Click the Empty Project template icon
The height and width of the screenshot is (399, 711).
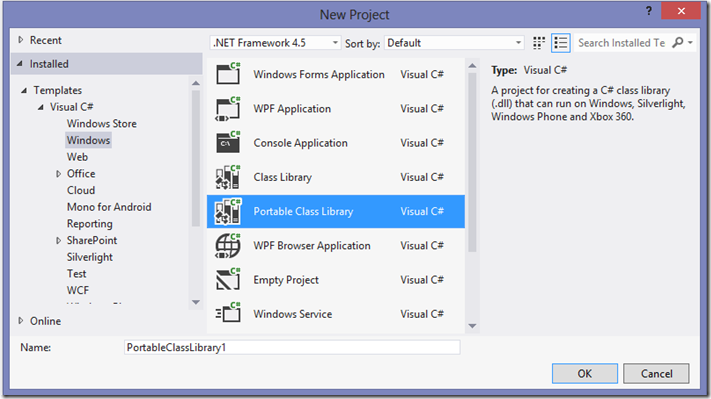tap(228, 280)
